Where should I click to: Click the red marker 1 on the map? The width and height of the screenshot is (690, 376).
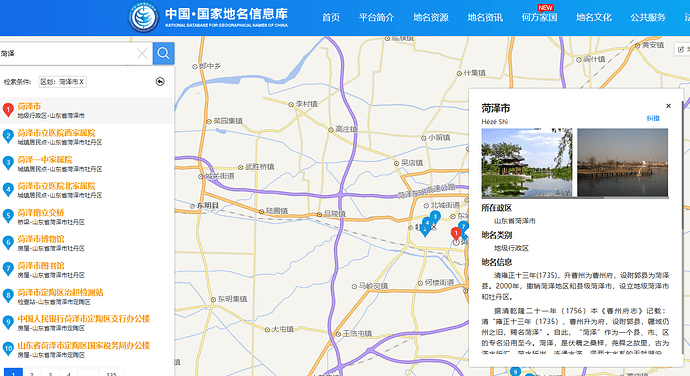coord(456,233)
